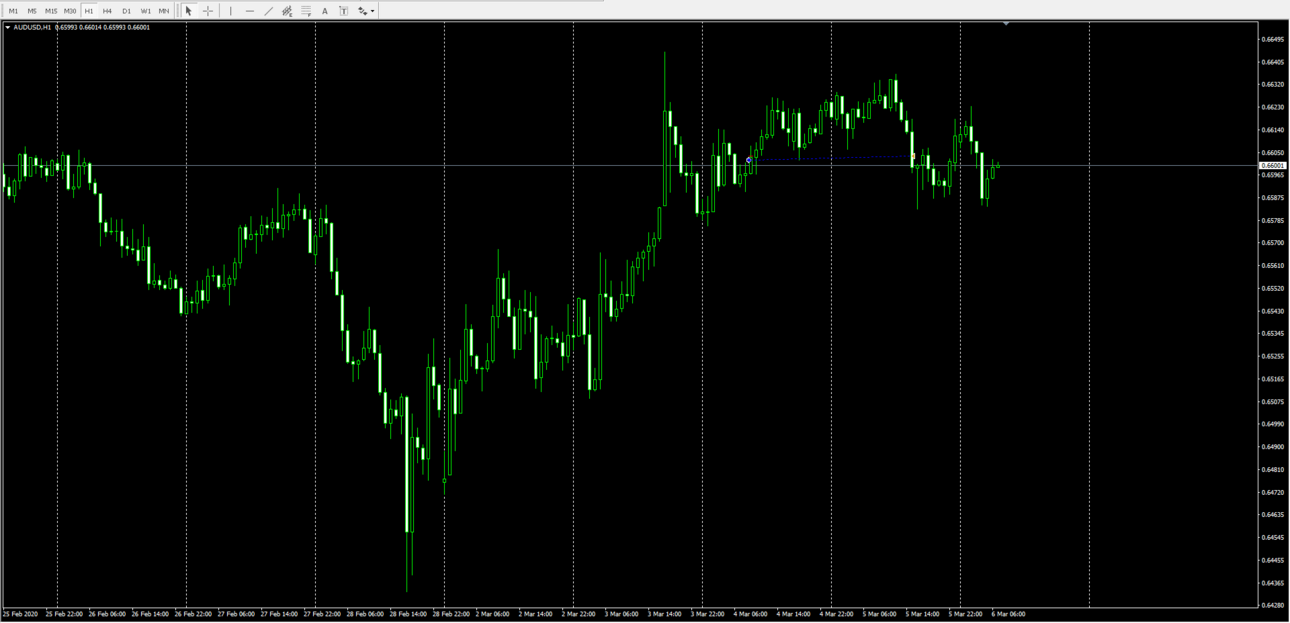Switch to MN monthly timeframe
The image size is (1290, 623).
pyautogui.click(x=164, y=11)
